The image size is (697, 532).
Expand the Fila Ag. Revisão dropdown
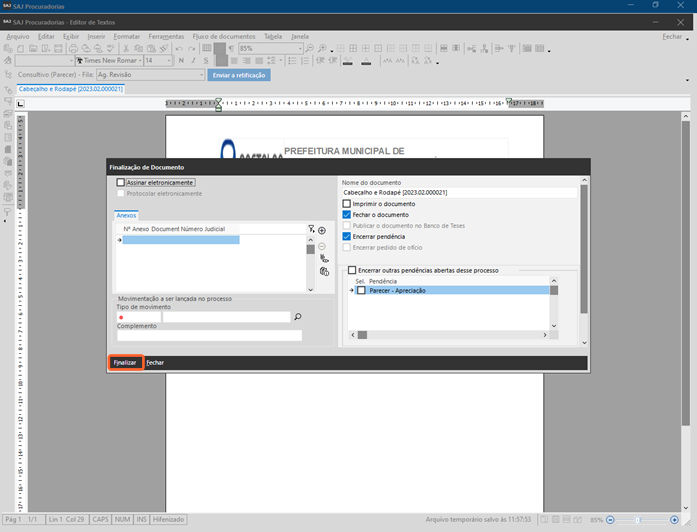(x=201, y=75)
